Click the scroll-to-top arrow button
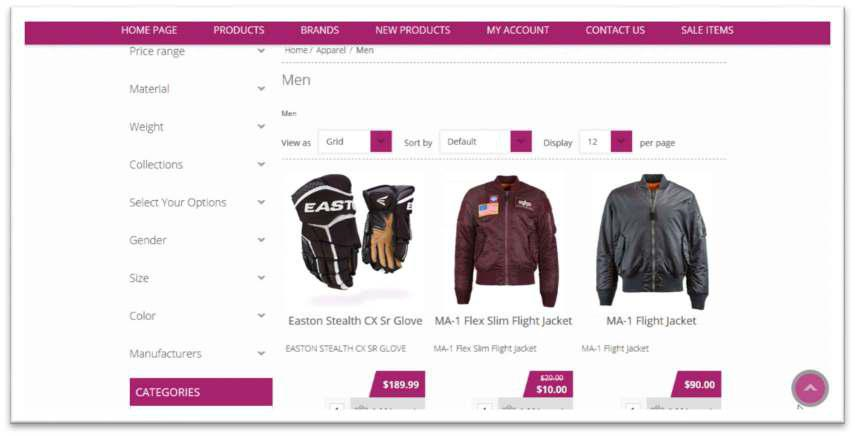 (x=810, y=388)
